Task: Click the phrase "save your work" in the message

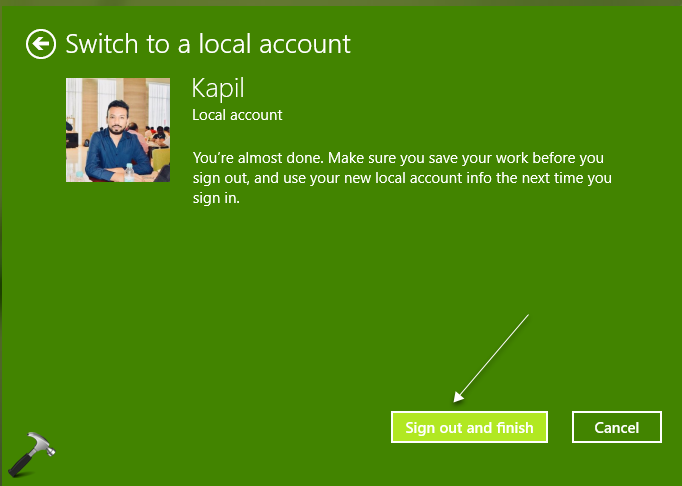Action: [477, 159]
